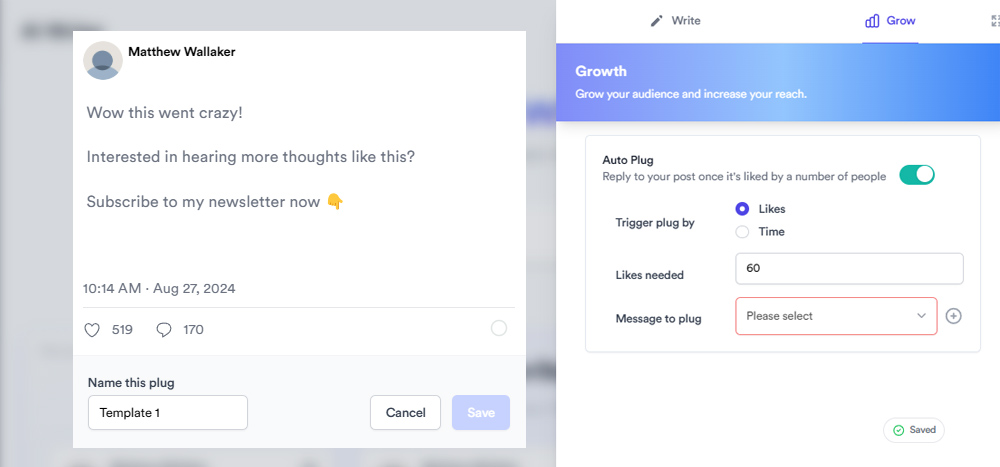1000x467 pixels.
Task: Open the Grow tab
Action: click(x=890, y=21)
